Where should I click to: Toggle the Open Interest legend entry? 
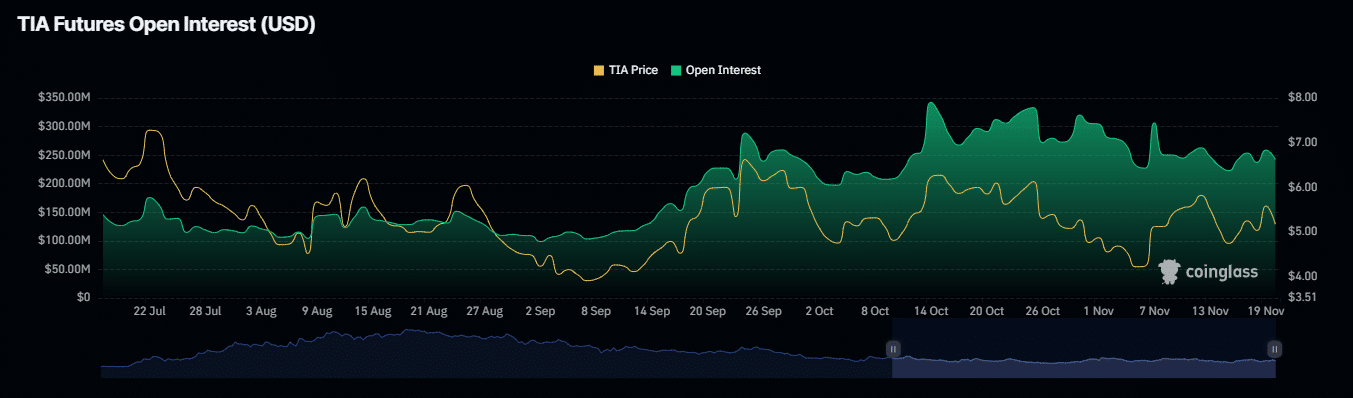click(x=715, y=70)
